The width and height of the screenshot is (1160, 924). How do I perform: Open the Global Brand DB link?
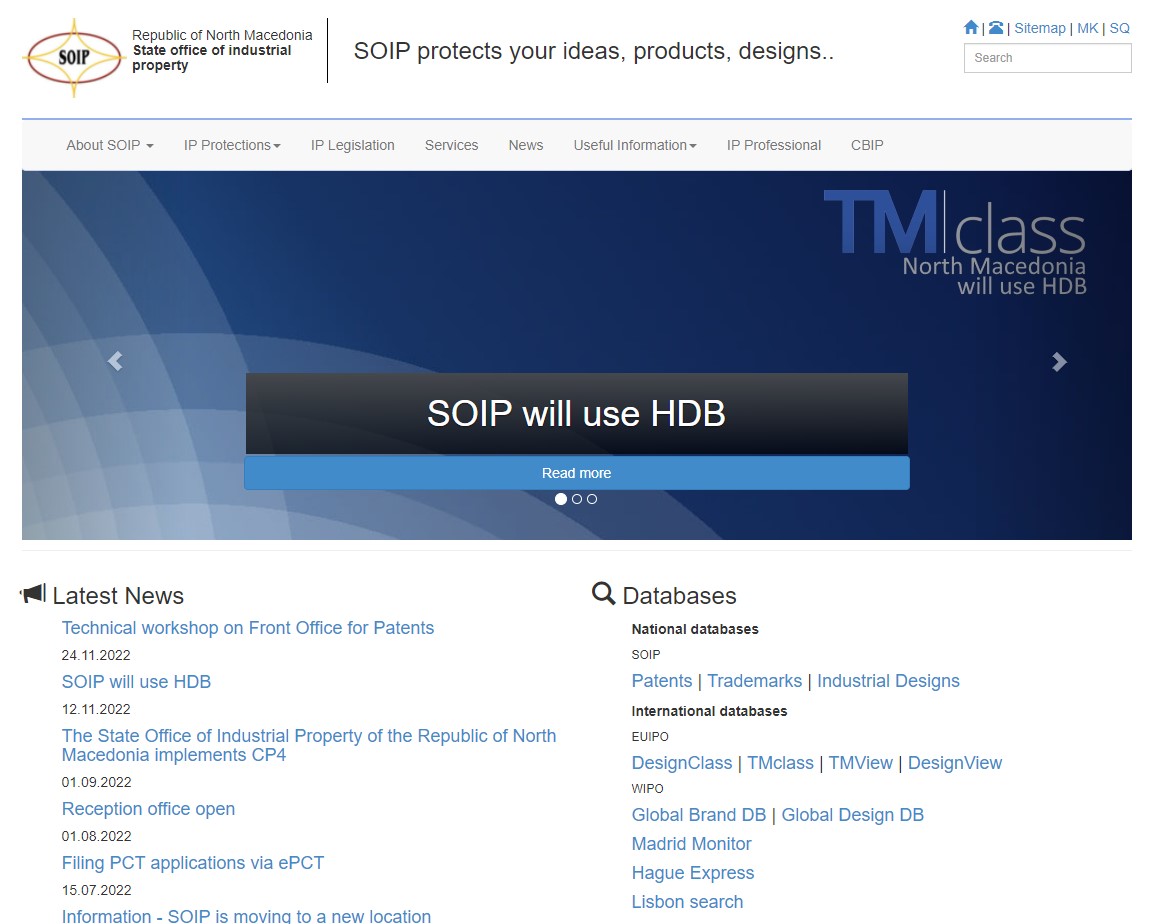699,815
